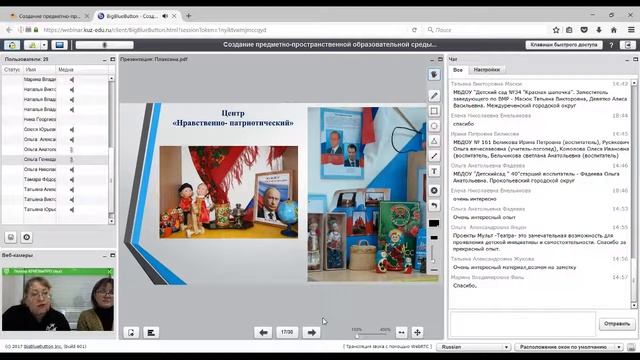
Task: Adjust the presentation zoom slider
Action: [371, 335]
